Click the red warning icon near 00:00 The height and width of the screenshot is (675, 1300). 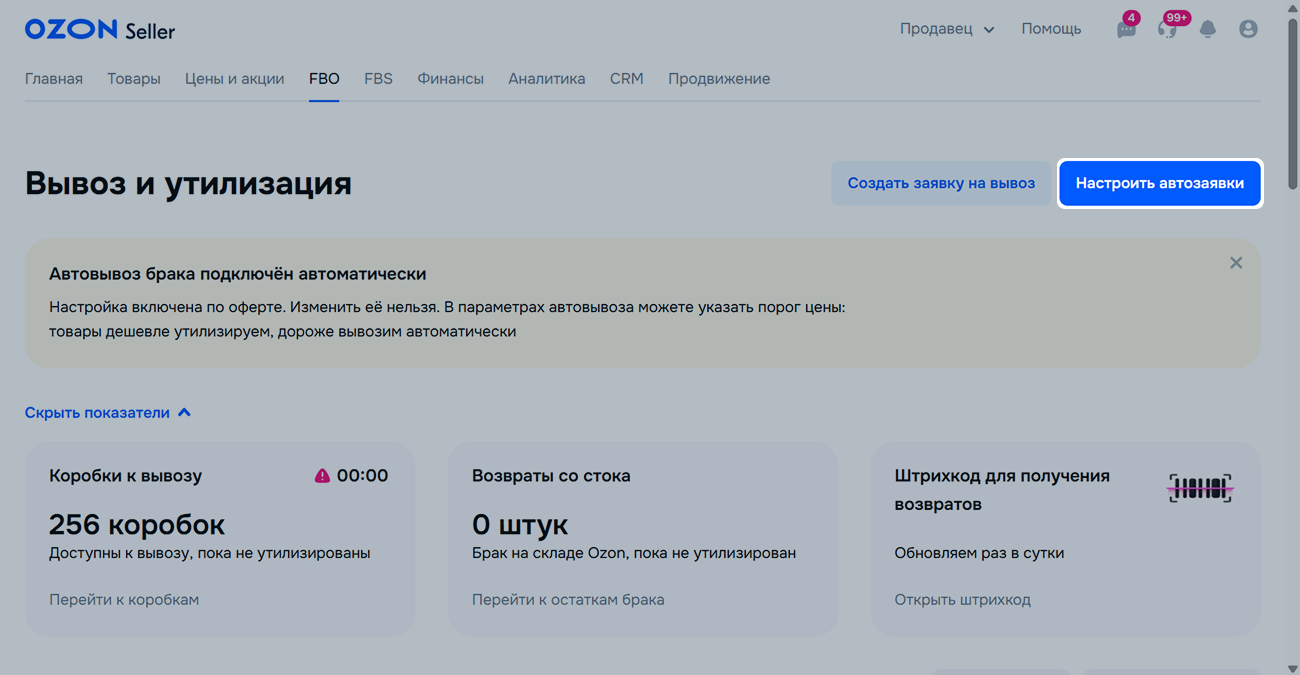pyautogui.click(x=322, y=476)
